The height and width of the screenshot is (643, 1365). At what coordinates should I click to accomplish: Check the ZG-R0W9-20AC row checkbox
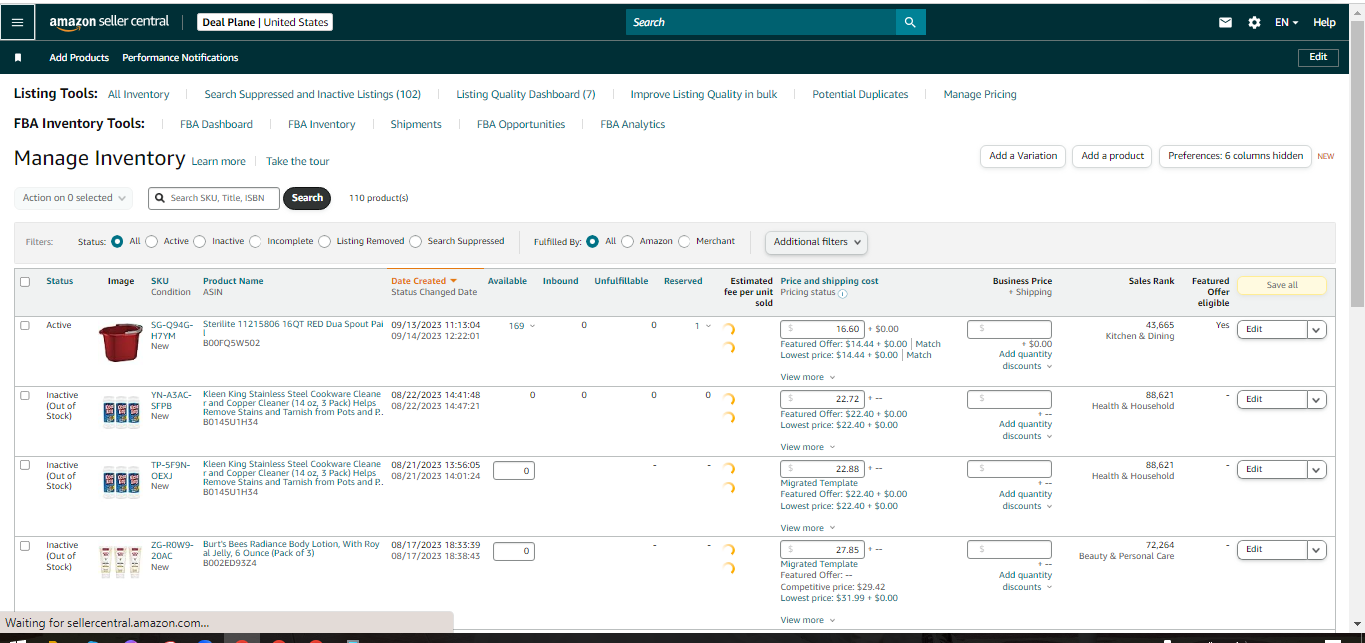pyautogui.click(x=25, y=545)
